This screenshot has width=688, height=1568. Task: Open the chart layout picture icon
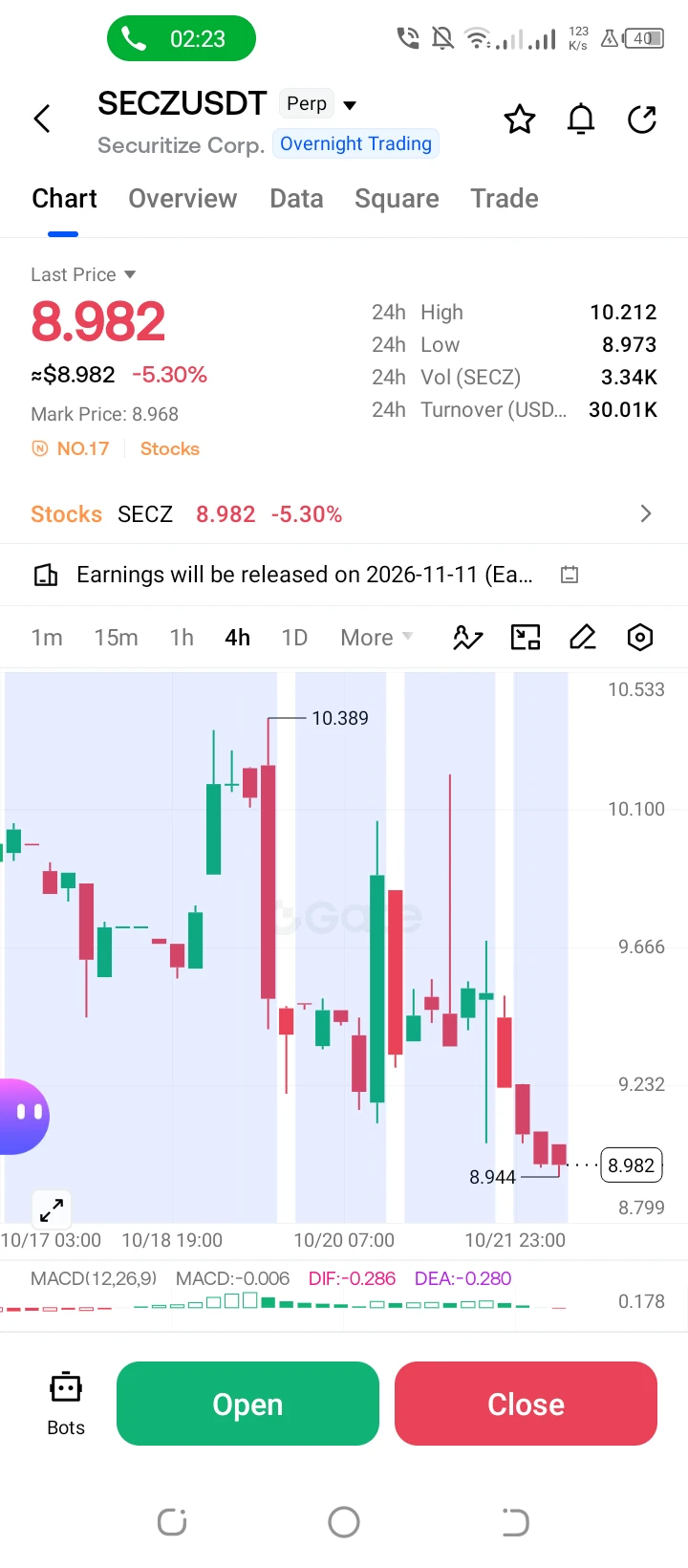click(526, 638)
